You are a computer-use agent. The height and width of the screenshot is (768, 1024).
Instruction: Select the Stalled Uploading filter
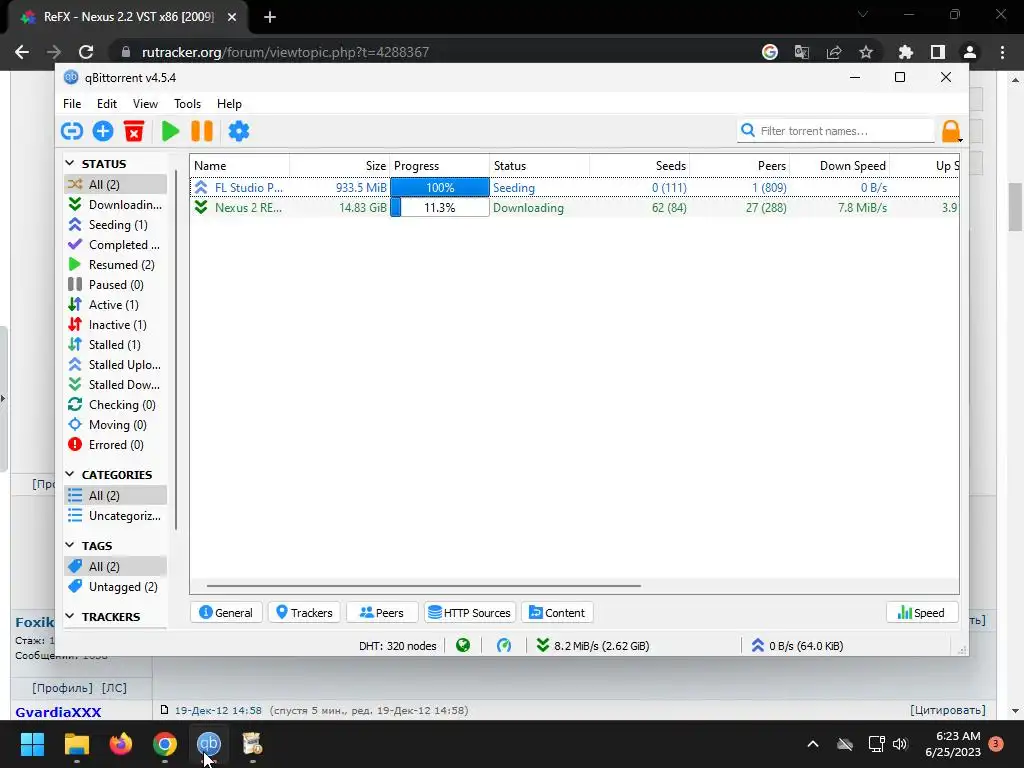[116, 364]
